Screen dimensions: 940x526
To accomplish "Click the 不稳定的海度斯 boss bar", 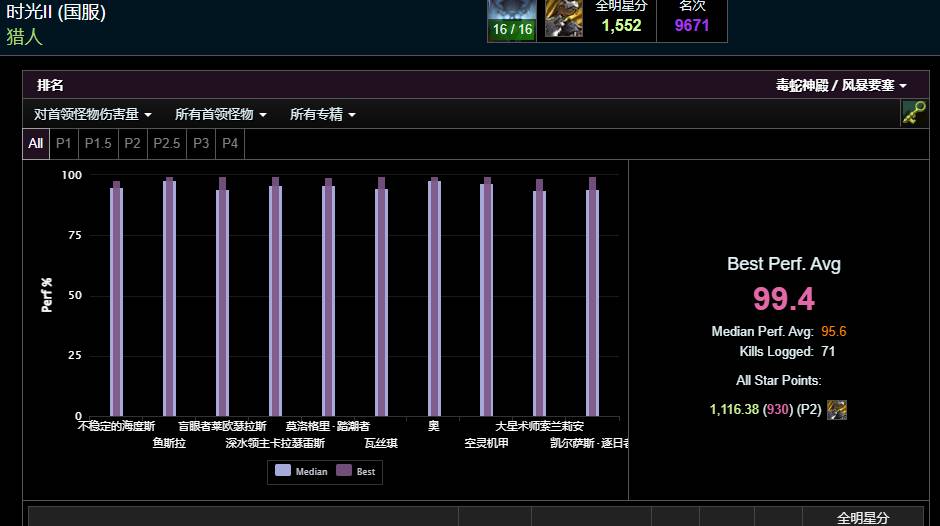I will (x=116, y=299).
